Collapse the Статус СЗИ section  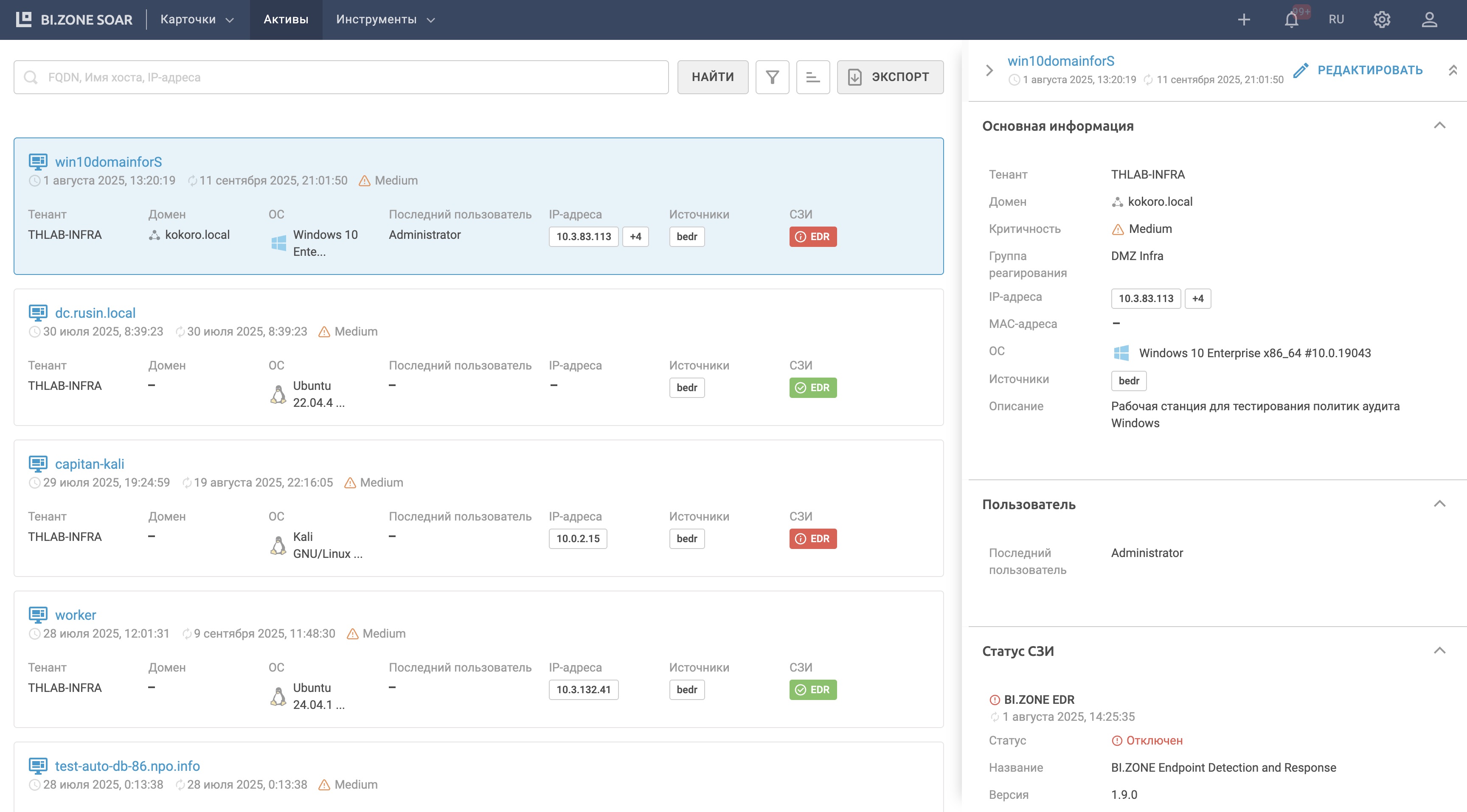tap(1439, 651)
